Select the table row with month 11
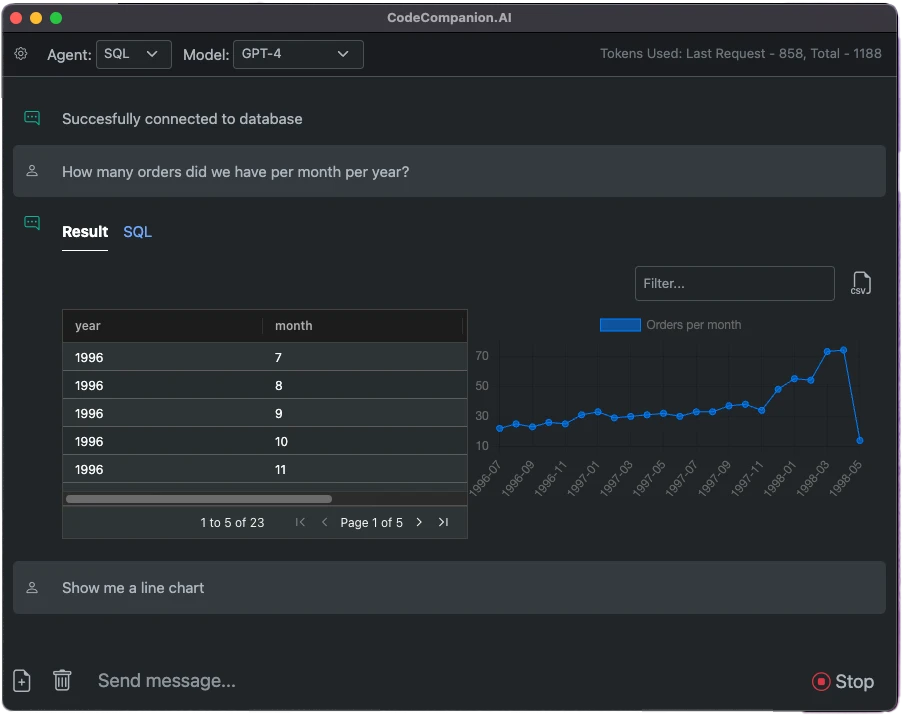 265,469
